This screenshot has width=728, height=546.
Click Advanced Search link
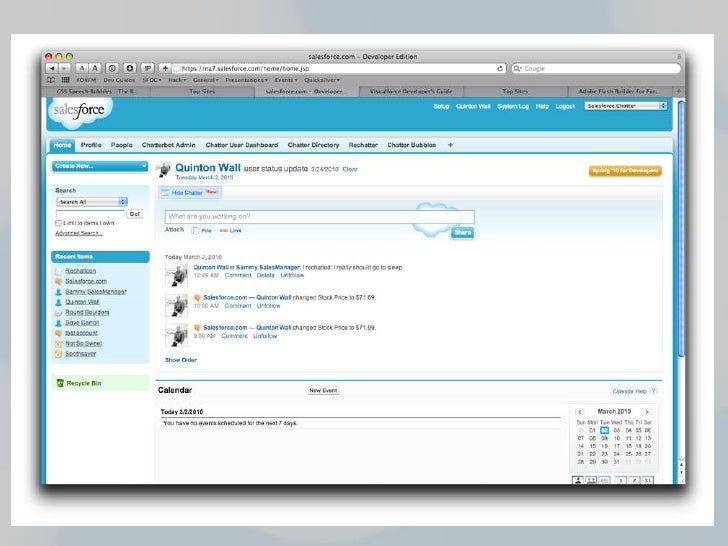79,233
